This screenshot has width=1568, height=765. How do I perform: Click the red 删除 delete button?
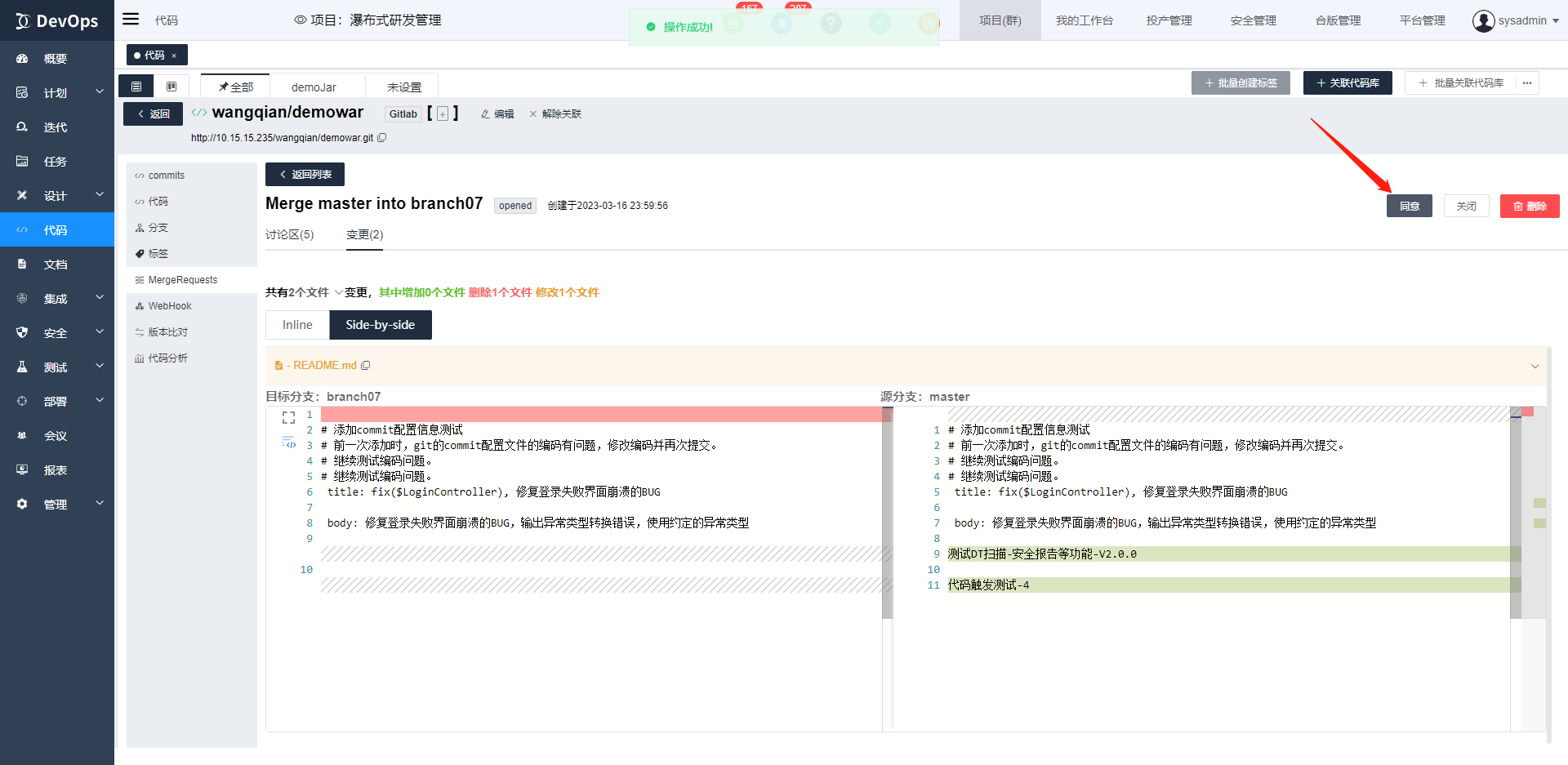pyautogui.click(x=1529, y=206)
